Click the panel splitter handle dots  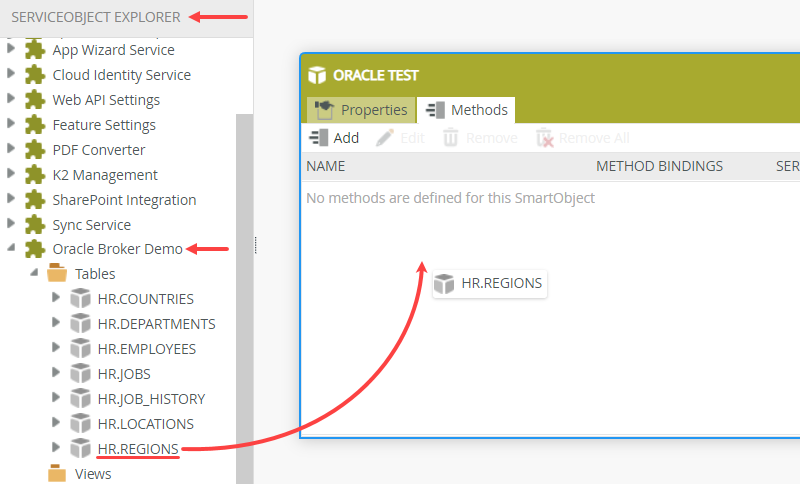pyautogui.click(x=255, y=245)
